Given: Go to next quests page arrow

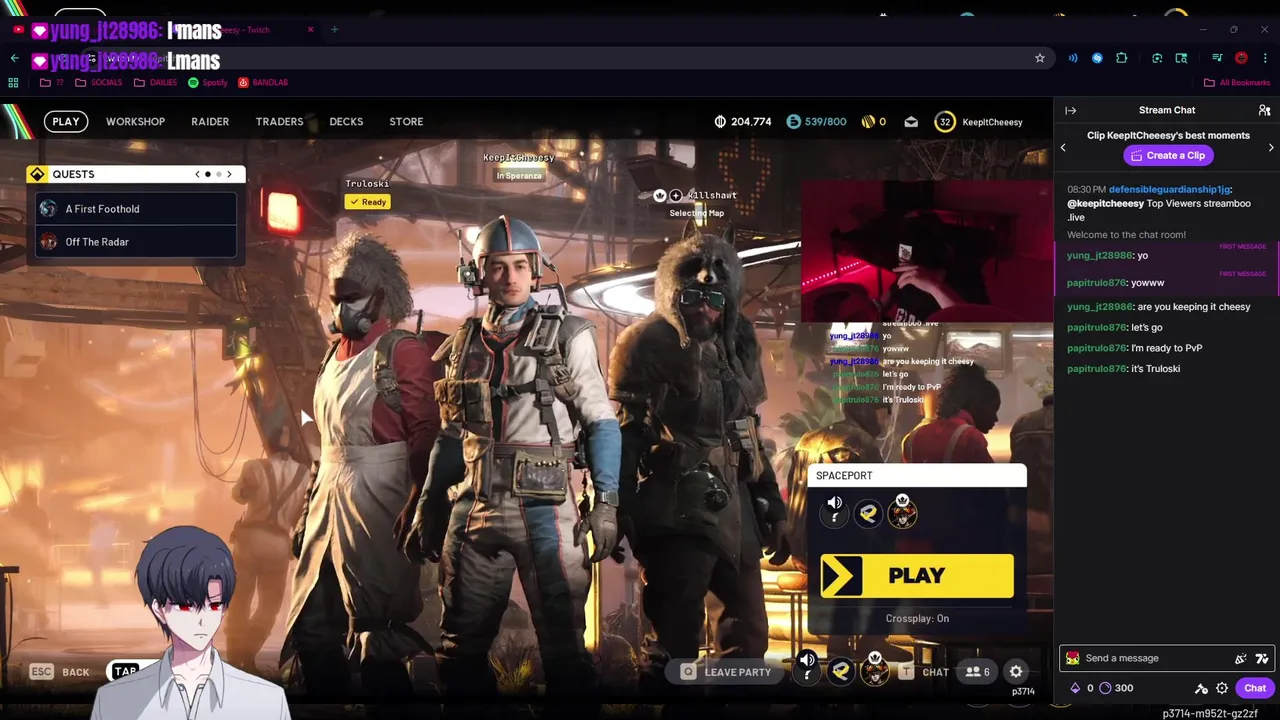Looking at the screenshot, I should [229, 174].
